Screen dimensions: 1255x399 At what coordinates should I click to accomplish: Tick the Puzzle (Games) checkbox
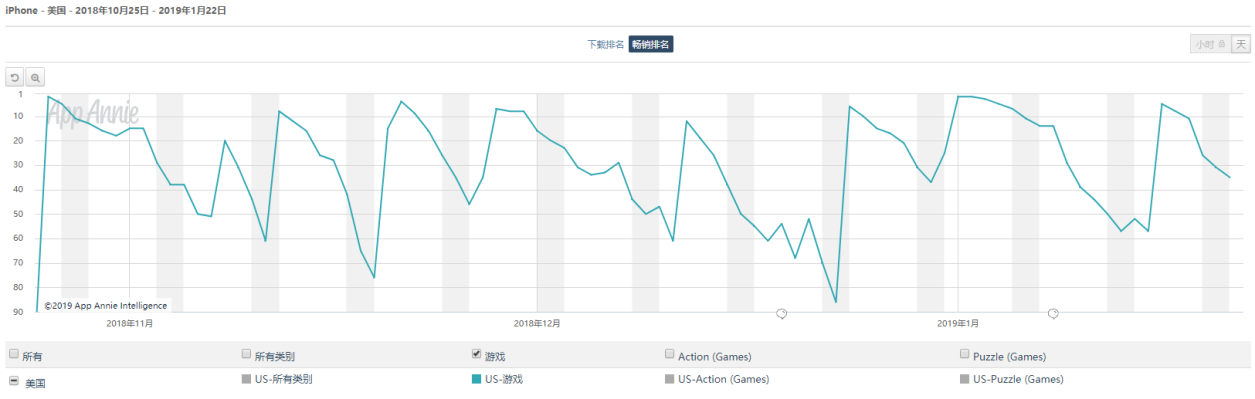pyautogui.click(x=965, y=354)
